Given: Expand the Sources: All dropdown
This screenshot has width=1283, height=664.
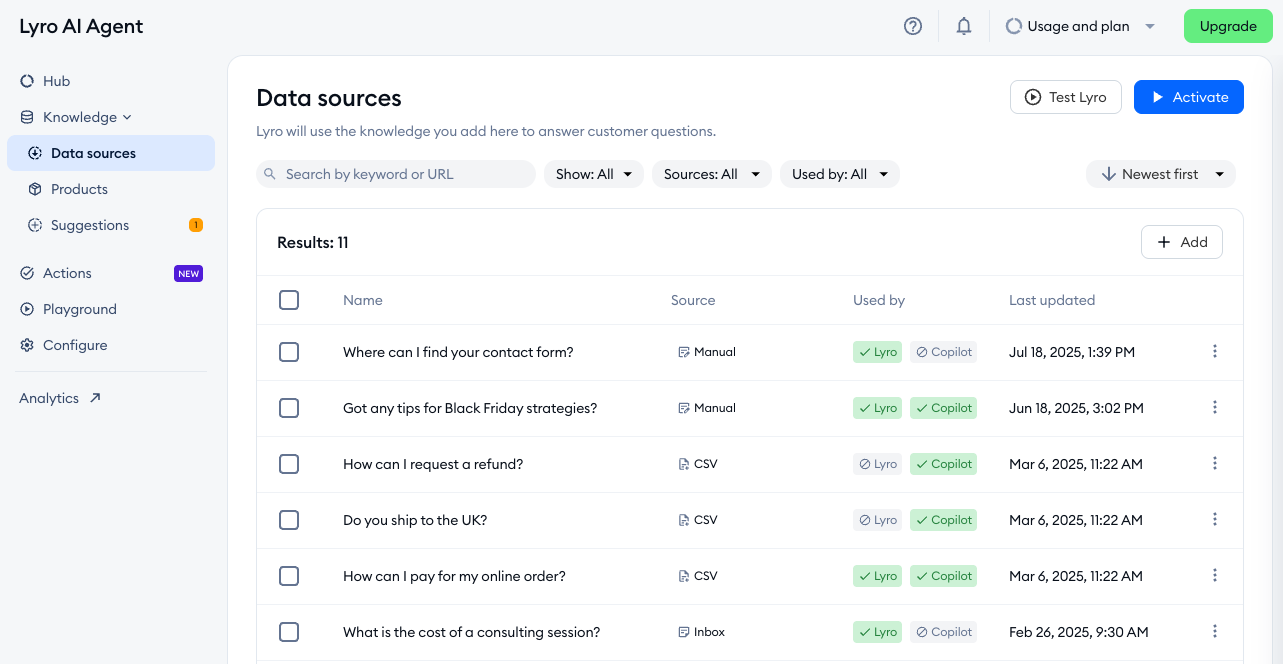Looking at the screenshot, I should [x=712, y=174].
